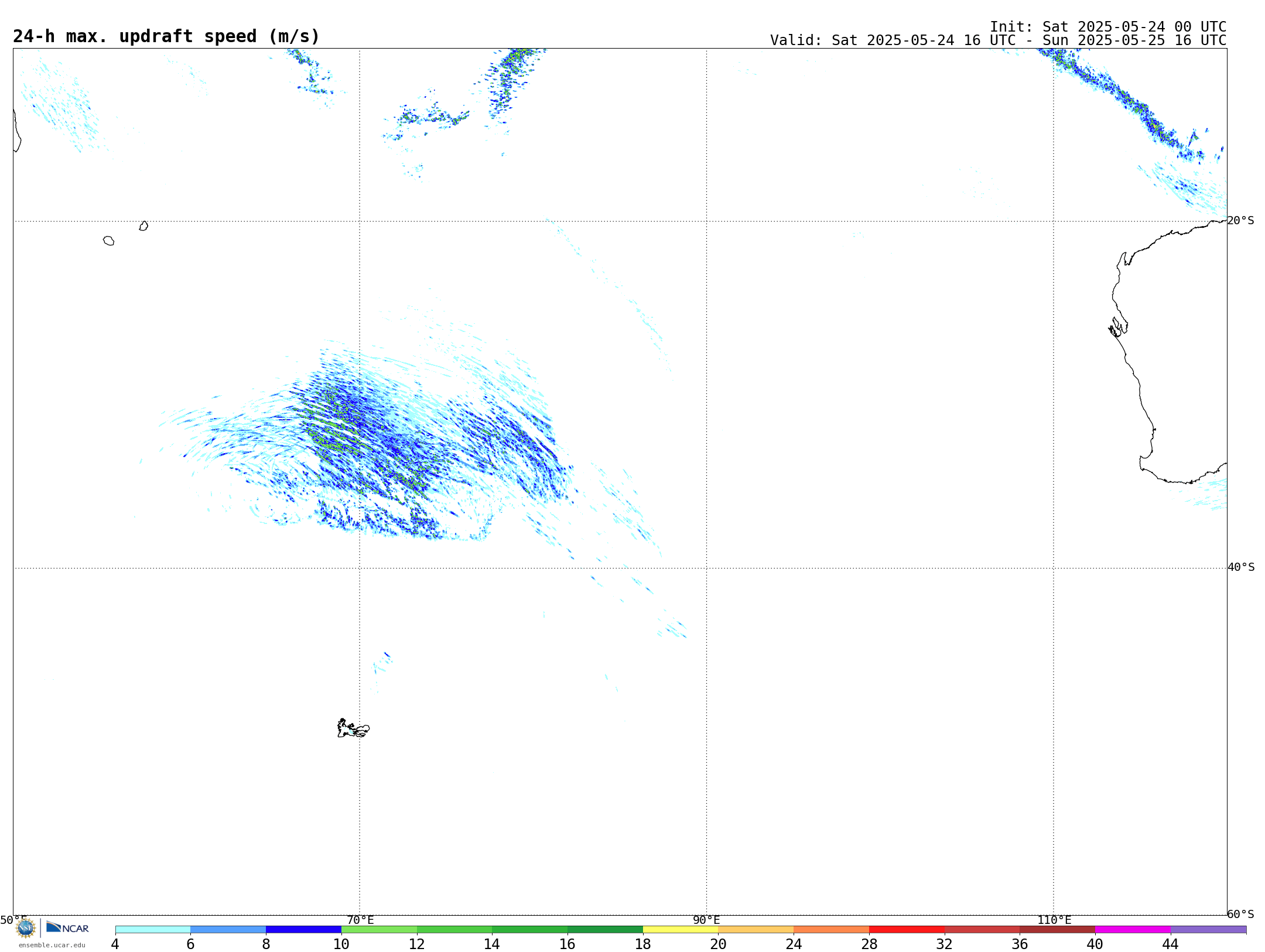Click the 20°S latitude label

(x=1241, y=221)
